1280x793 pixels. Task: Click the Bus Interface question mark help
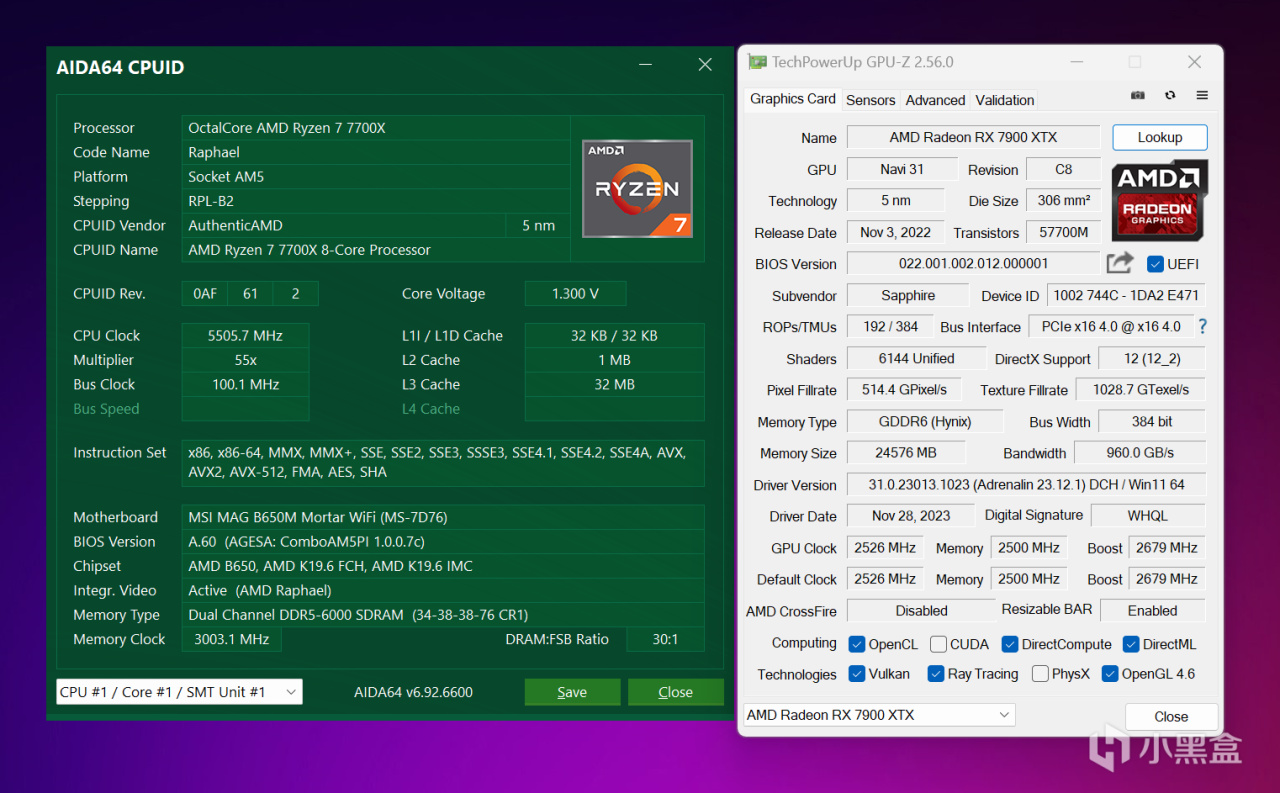[x=1202, y=326]
